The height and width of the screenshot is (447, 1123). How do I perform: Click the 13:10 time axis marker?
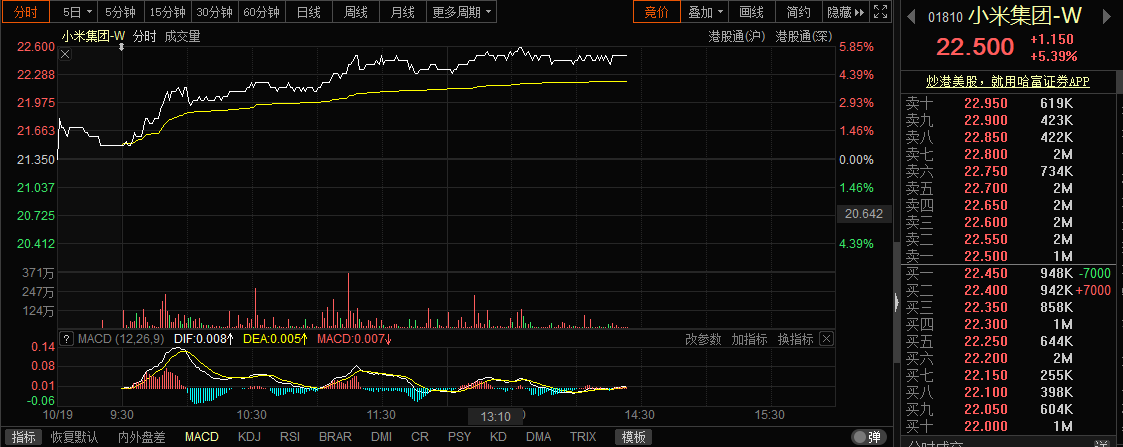point(496,416)
